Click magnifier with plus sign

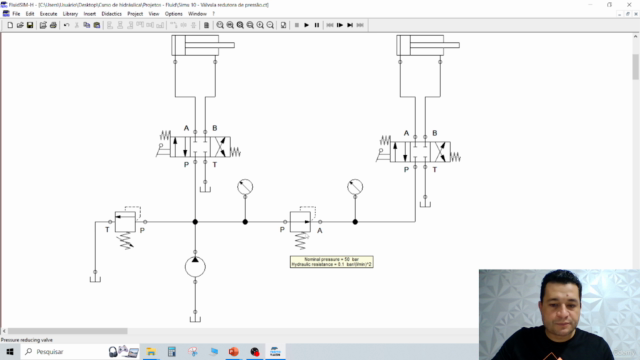260,25
